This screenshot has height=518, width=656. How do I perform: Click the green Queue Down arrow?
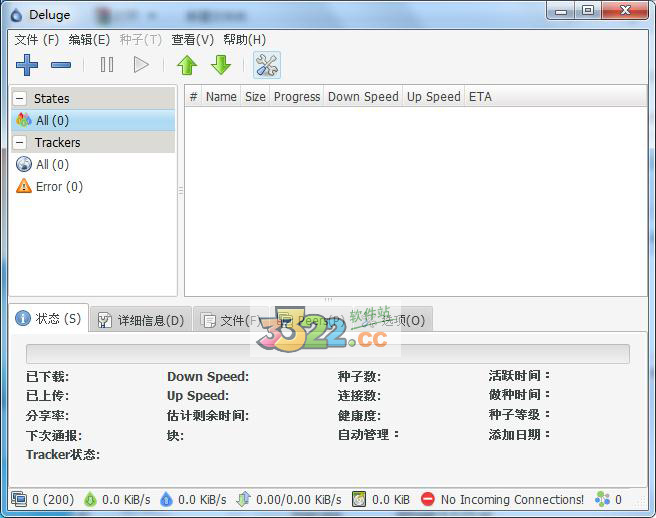(x=221, y=65)
